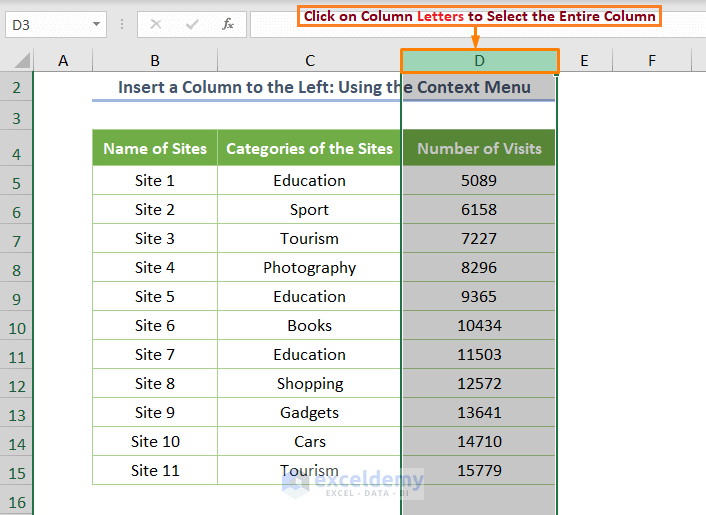
Task: Click the cell containing Photography
Action: (x=309, y=267)
